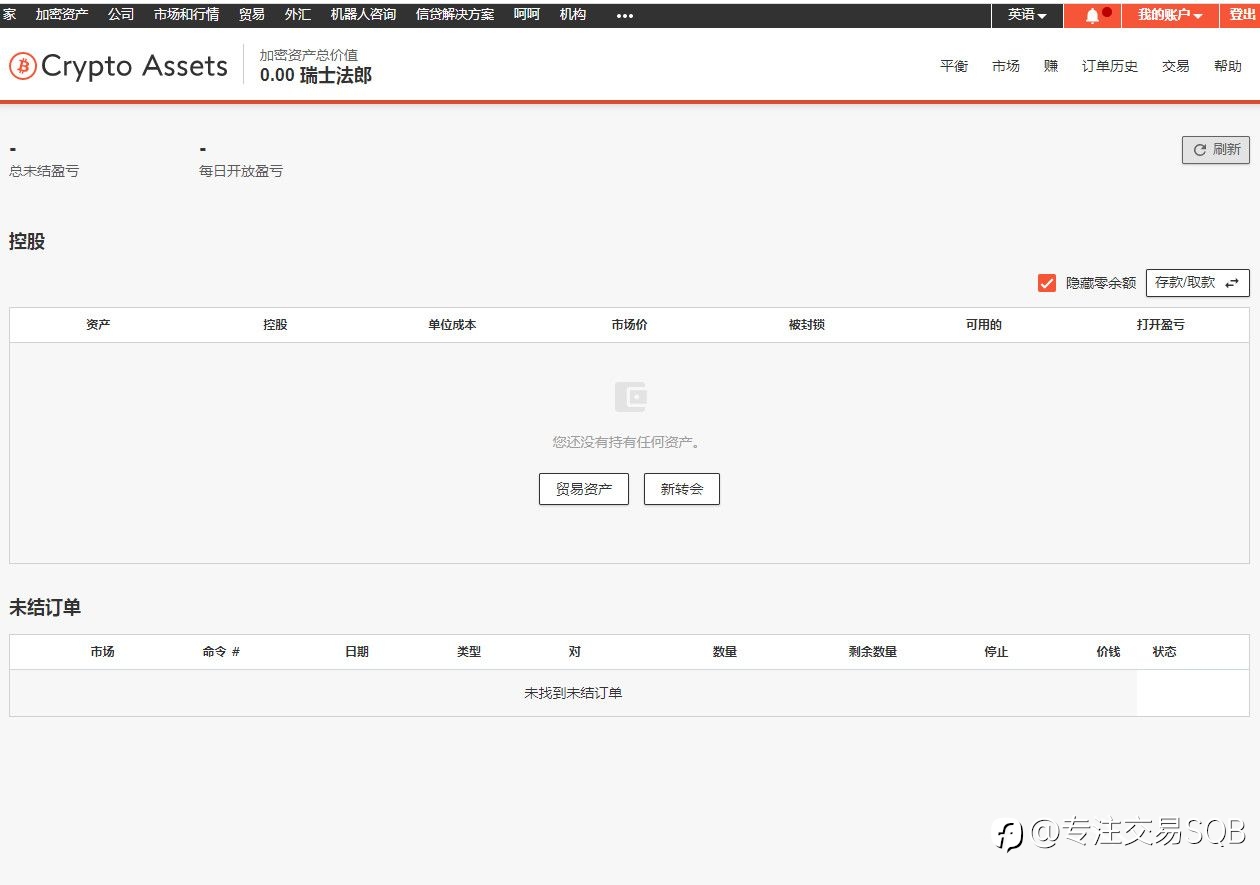Switch to the 帮助 tab
The height and width of the screenshot is (885, 1260).
click(x=1228, y=66)
